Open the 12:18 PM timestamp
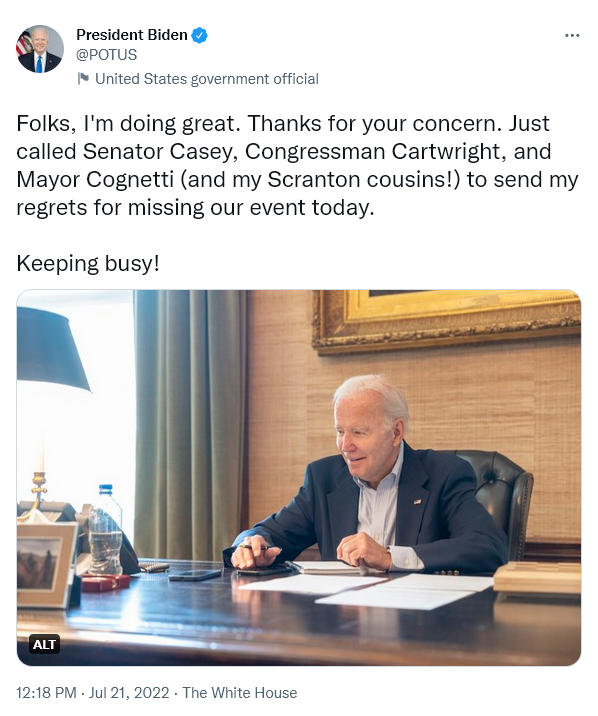Screen dimensions: 598x716 pyautogui.click(x=46, y=693)
